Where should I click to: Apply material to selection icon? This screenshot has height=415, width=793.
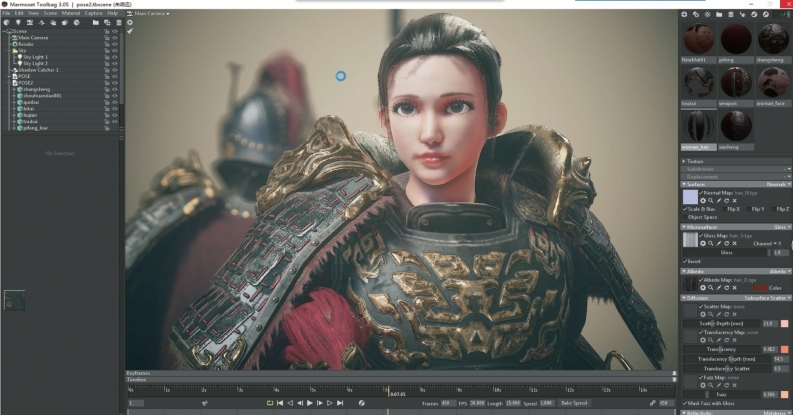pyautogui.click(x=742, y=15)
